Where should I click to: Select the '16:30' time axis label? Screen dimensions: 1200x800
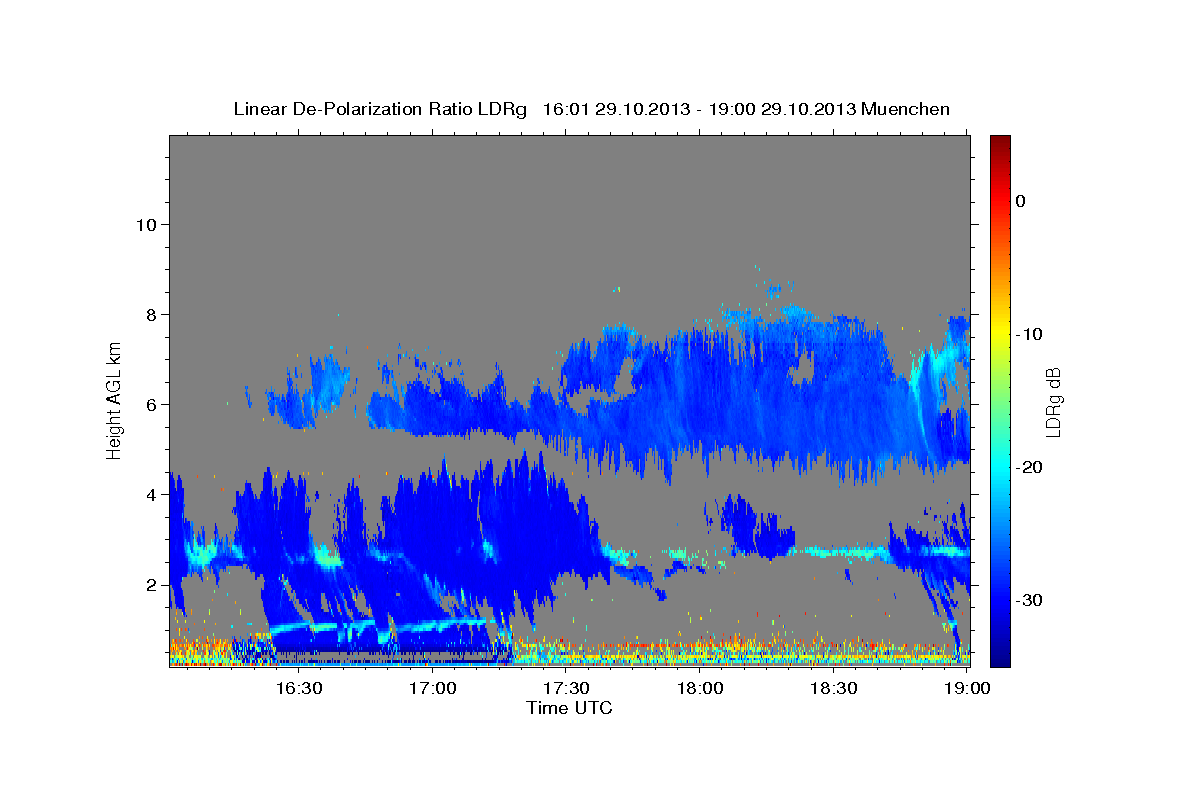tap(299, 688)
